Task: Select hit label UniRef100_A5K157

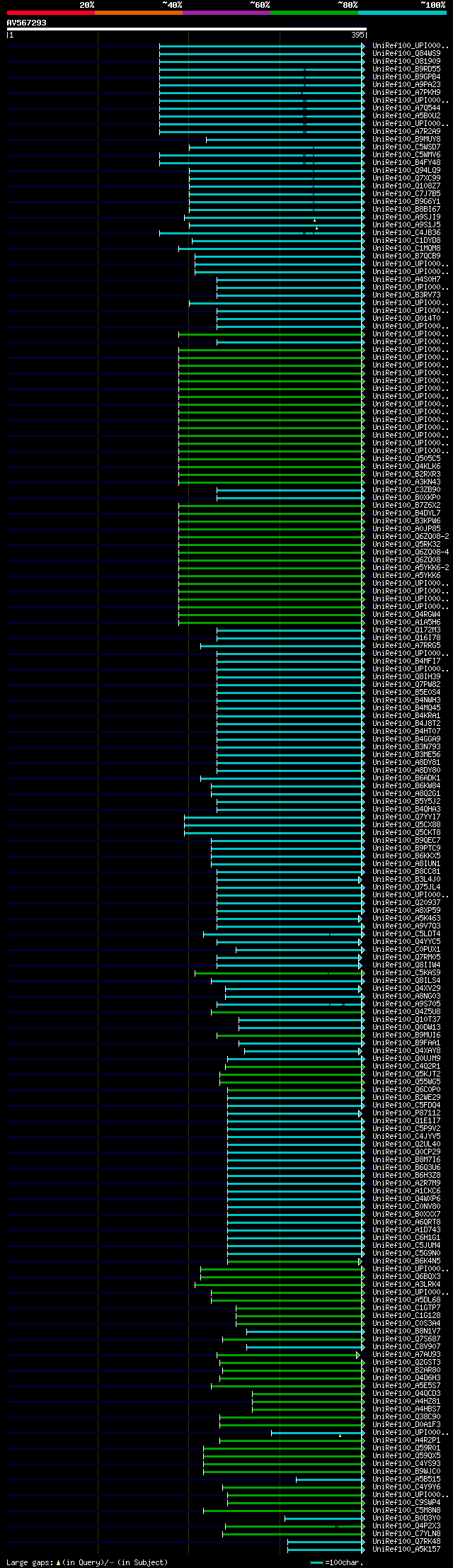Action: click(406, 1549)
